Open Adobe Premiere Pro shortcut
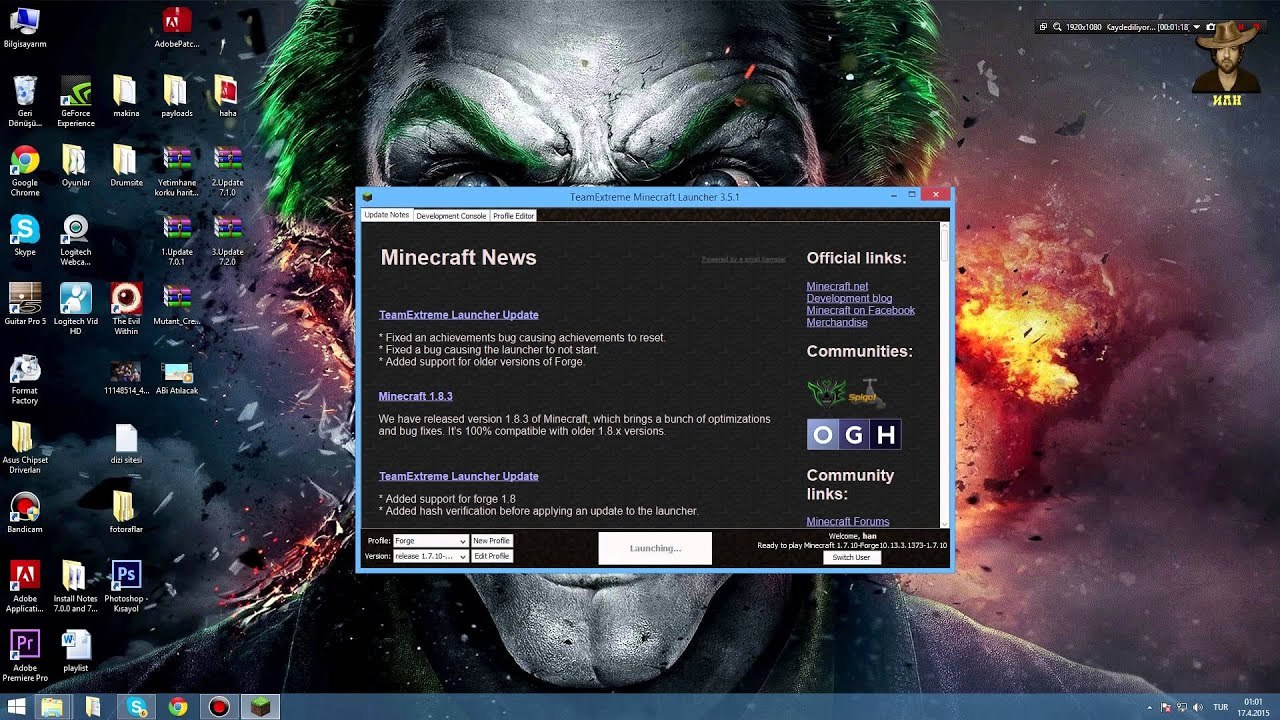This screenshot has width=1280, height=720. point(25,655)
